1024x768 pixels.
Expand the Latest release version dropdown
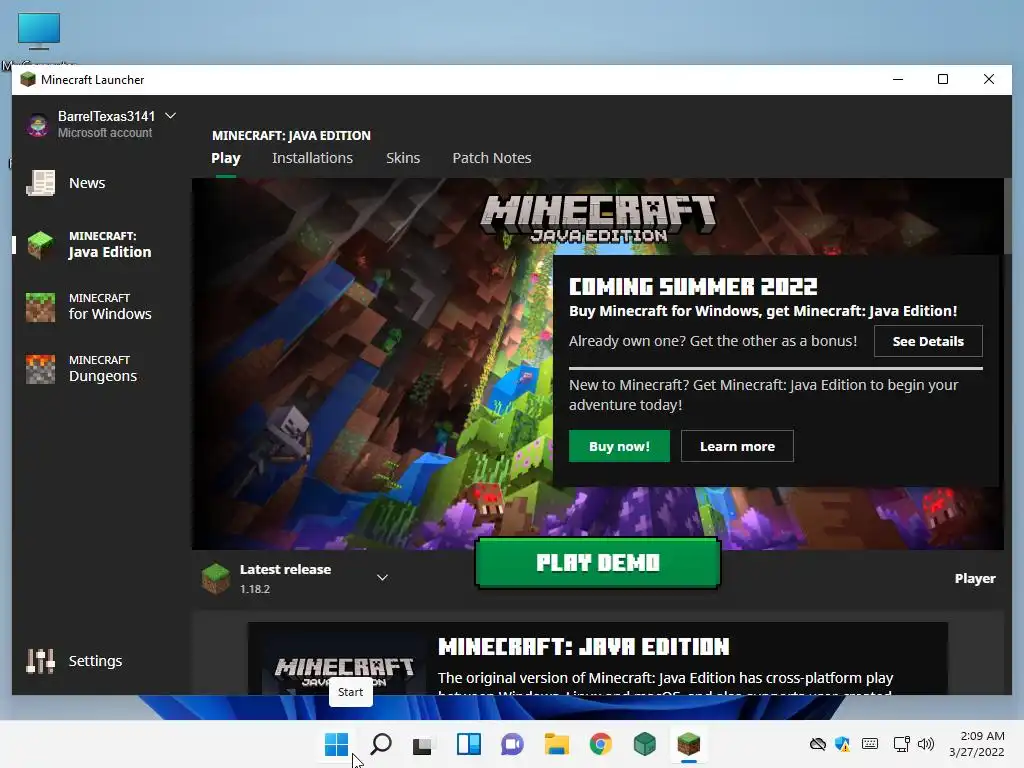[383, 577]
